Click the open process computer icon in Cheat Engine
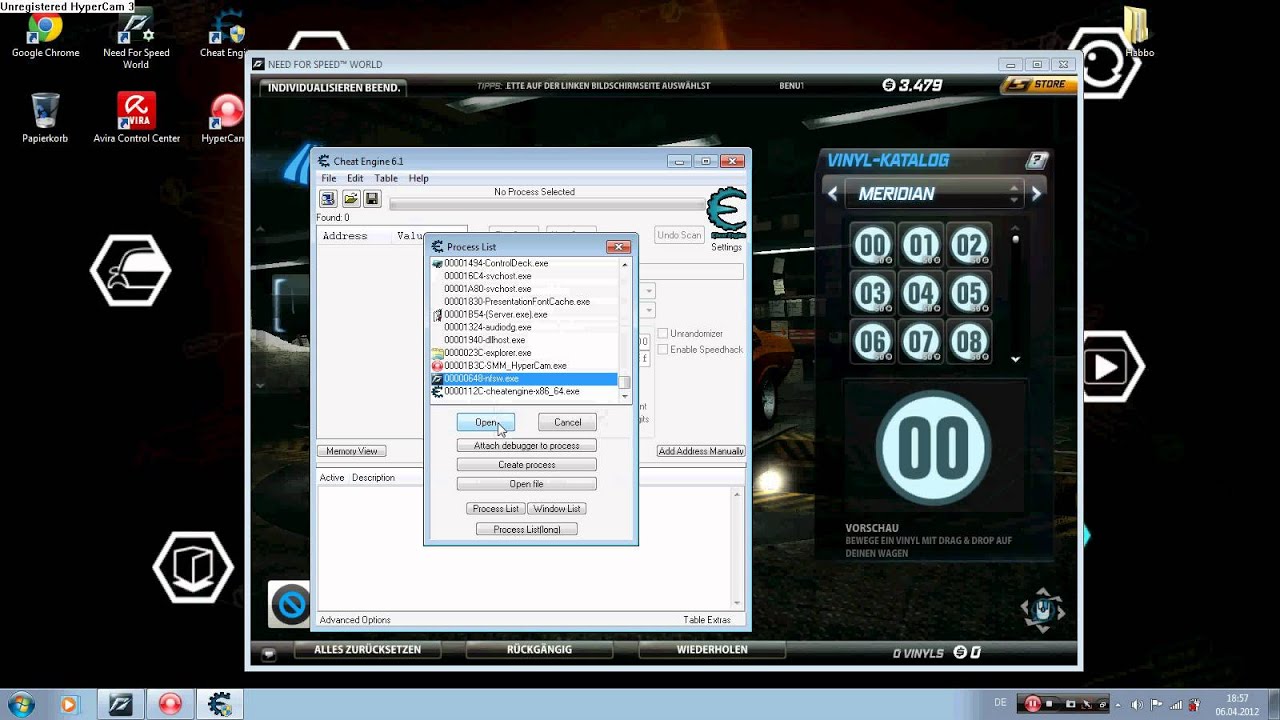 click(x=328, y=199)
